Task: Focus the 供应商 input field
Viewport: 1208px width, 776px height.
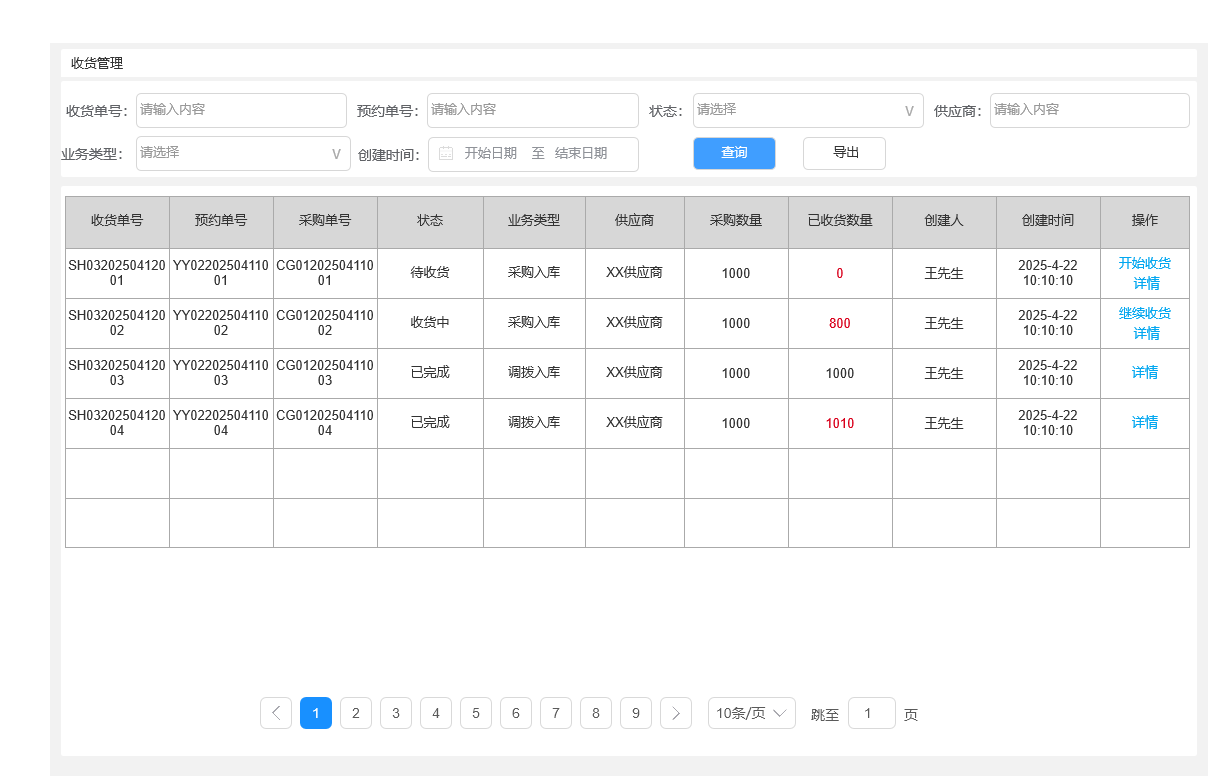Action: [x=1090, y=110]
